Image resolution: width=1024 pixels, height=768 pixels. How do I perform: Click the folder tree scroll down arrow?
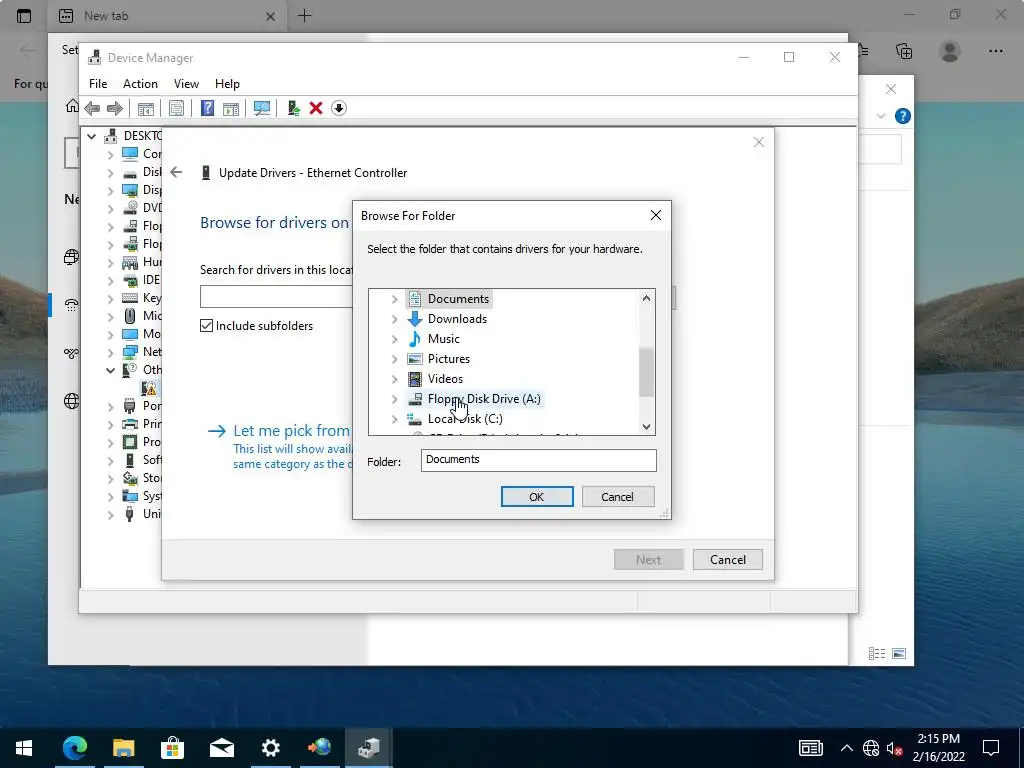coord(646,427)
